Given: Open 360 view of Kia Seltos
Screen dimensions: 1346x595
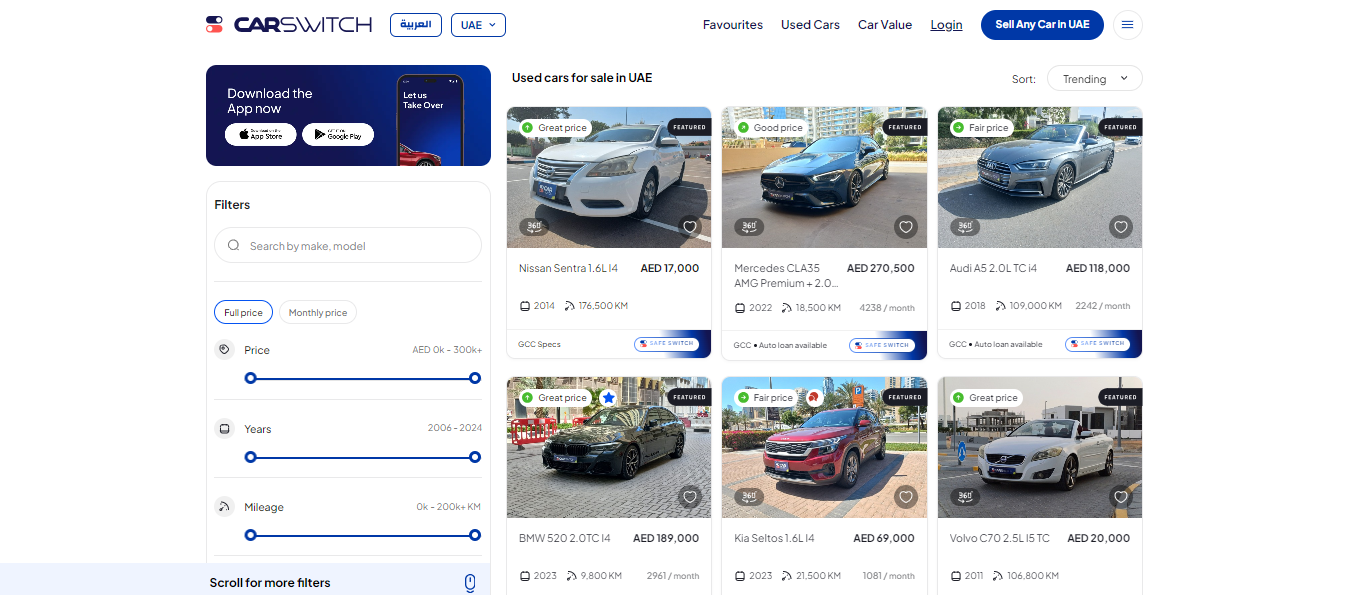Looking at the screenshot, I should (x=749, y=497).
